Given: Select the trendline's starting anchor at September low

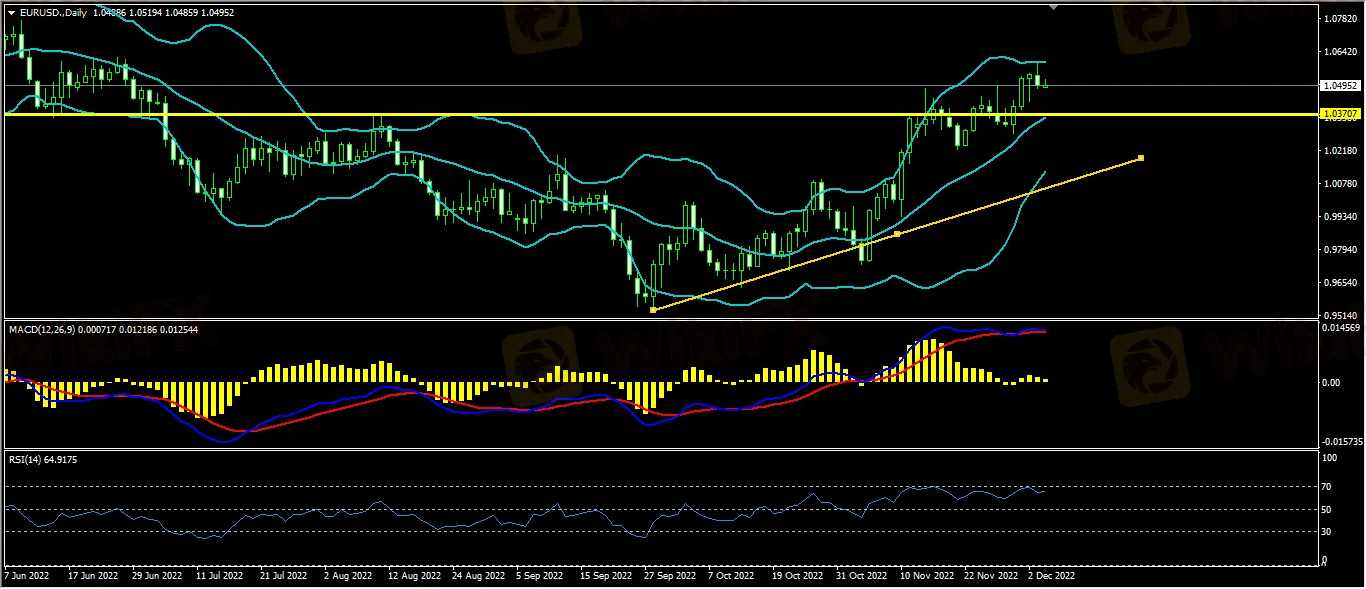Looking at the screenshot, I should click(x=653, y=310).
